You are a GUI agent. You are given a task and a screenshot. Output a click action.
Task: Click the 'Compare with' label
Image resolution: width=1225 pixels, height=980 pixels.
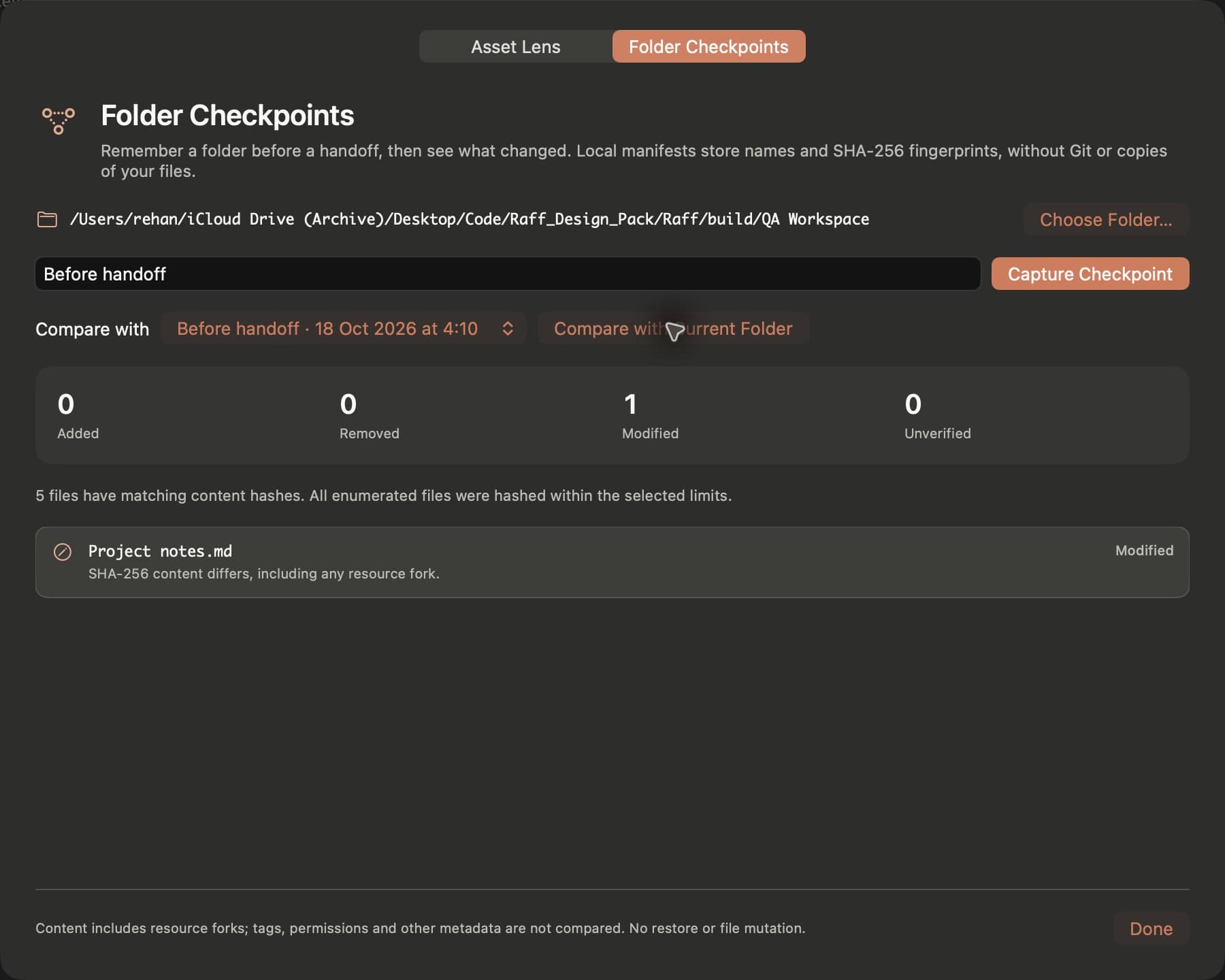coord(92,329)
